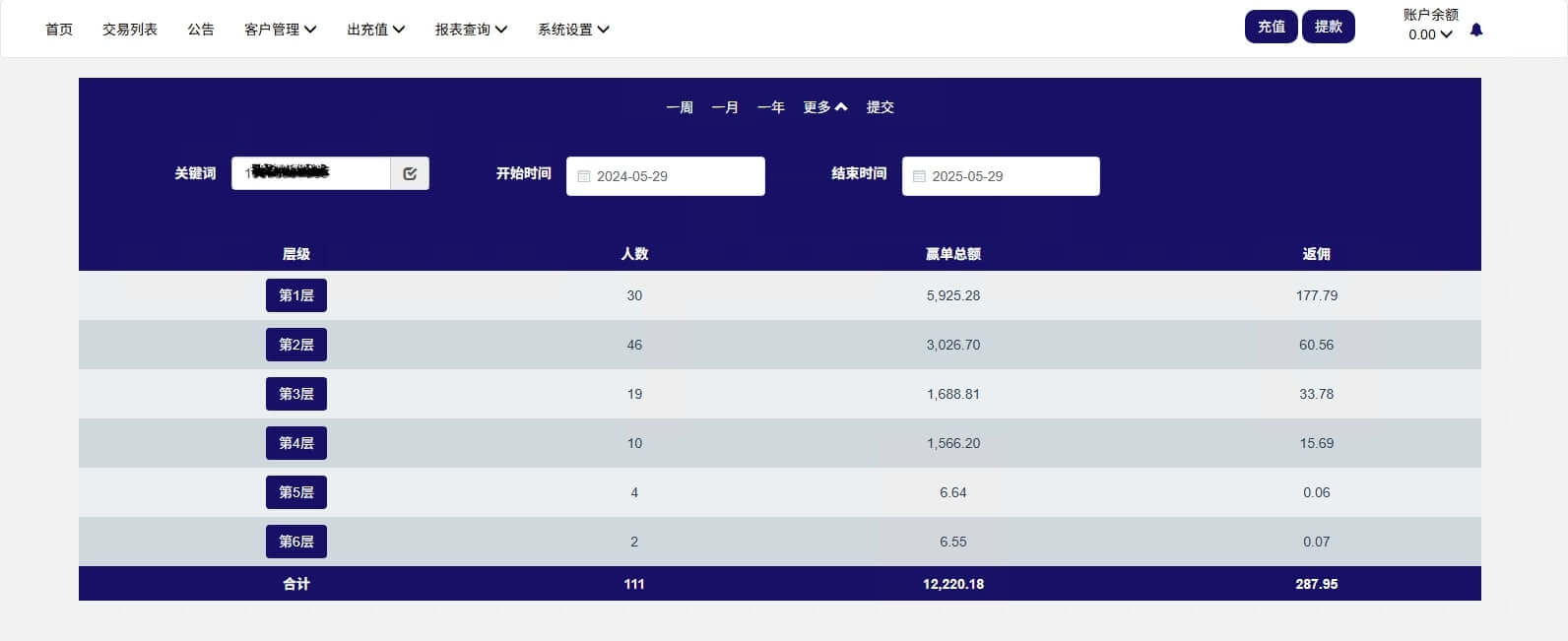Expand the 出充值 dropdown menu
This screenshot has height=641, width=1568.
[x=376, y=30]
